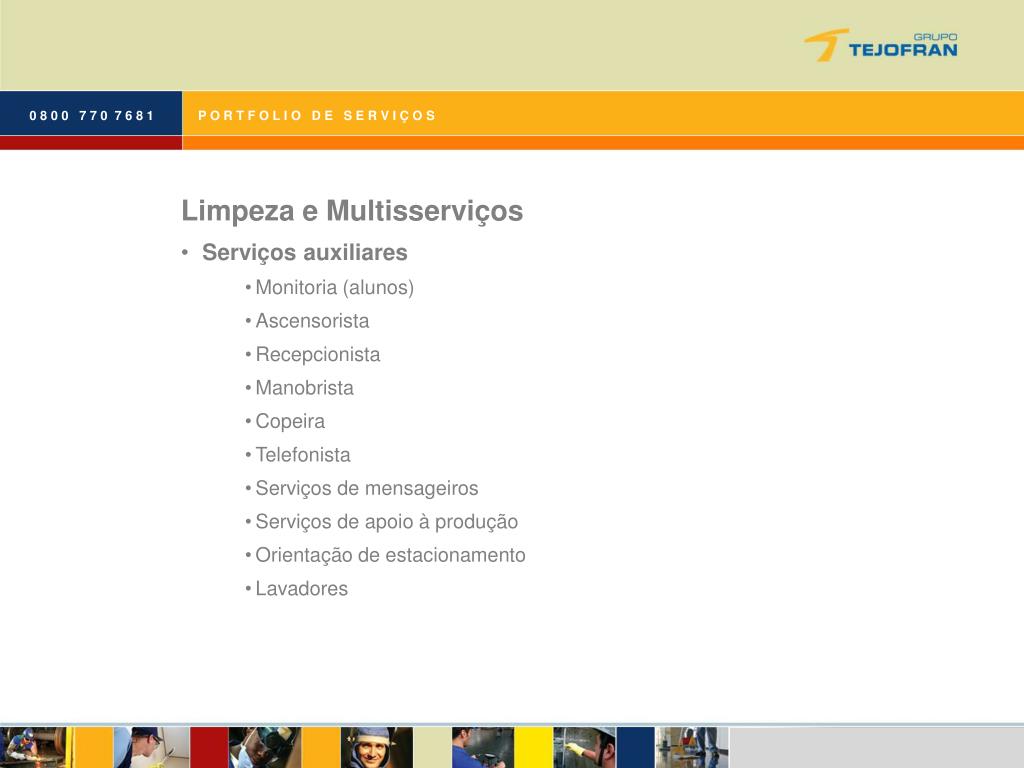Click the Copeira list item
1024x768 pixels.
[290, 421]
